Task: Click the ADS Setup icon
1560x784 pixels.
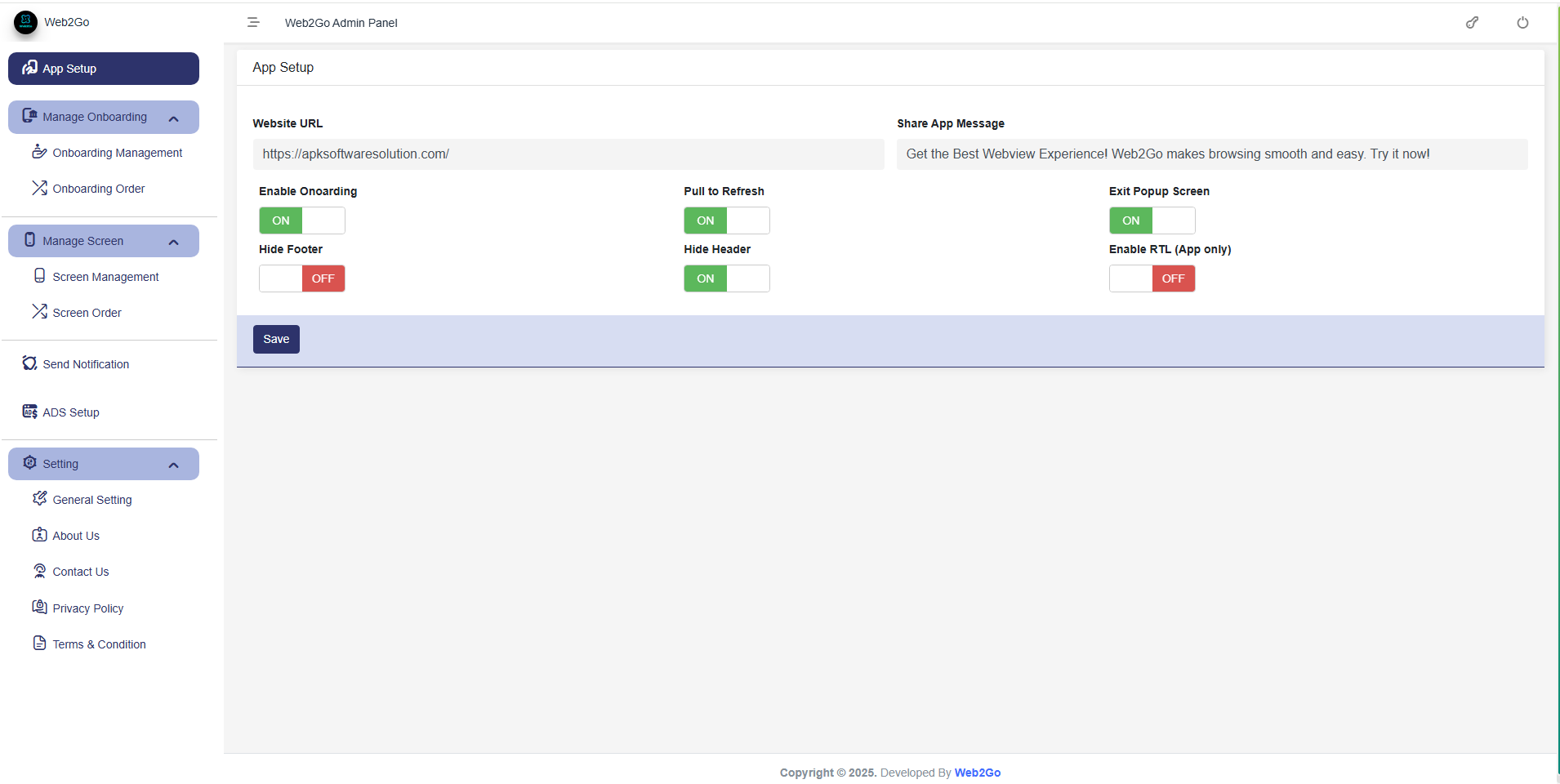Action: point(30,412)
